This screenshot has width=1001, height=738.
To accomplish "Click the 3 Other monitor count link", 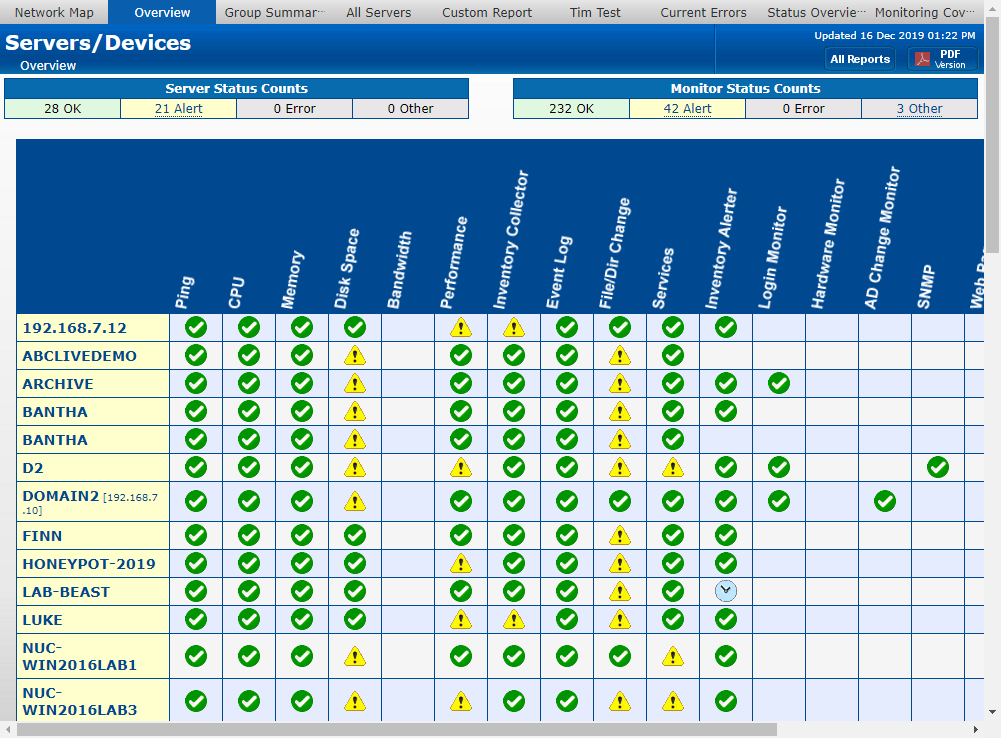I will click(x=919, y=109).
